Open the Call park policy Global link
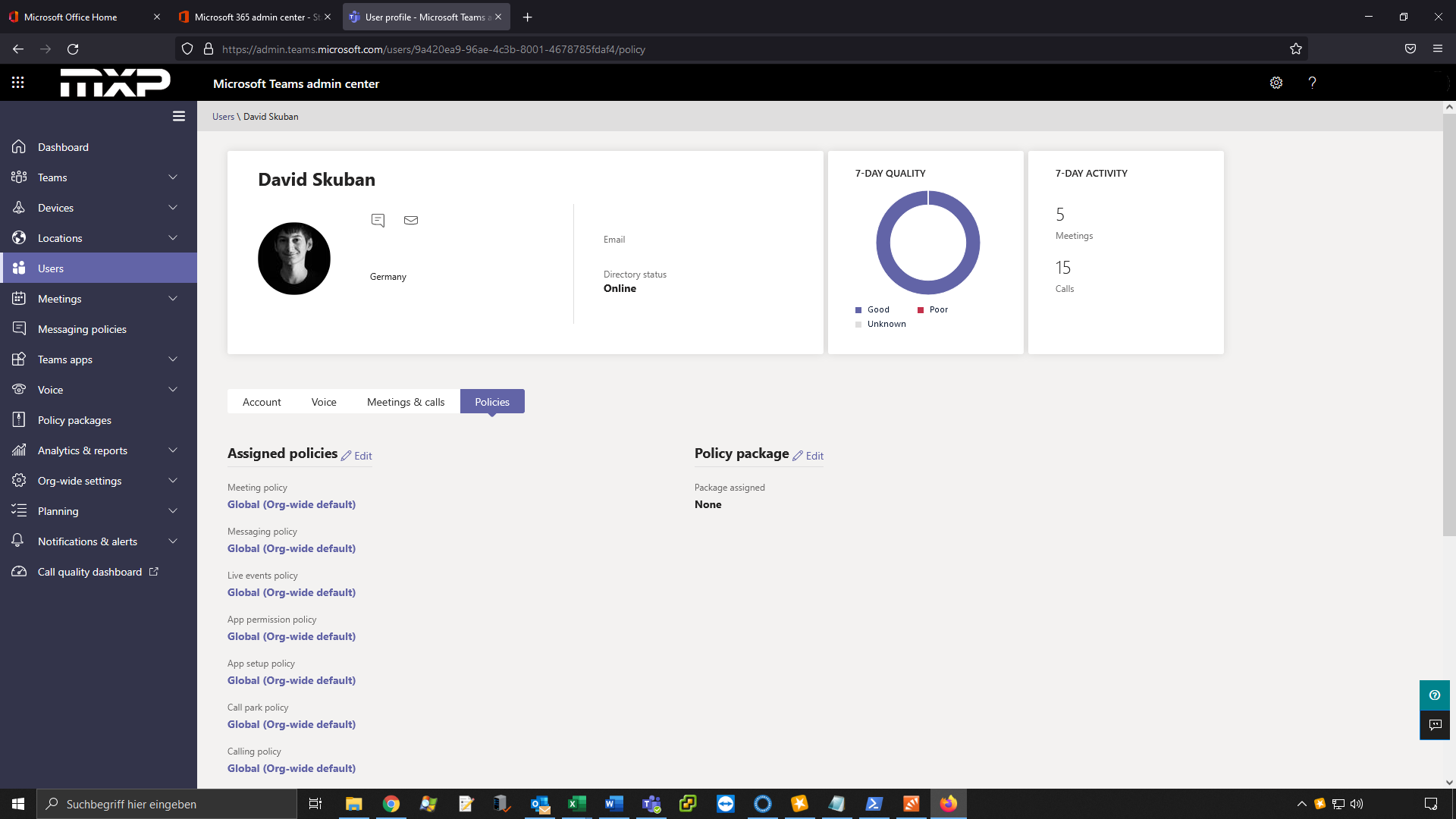 click(291, 724)
